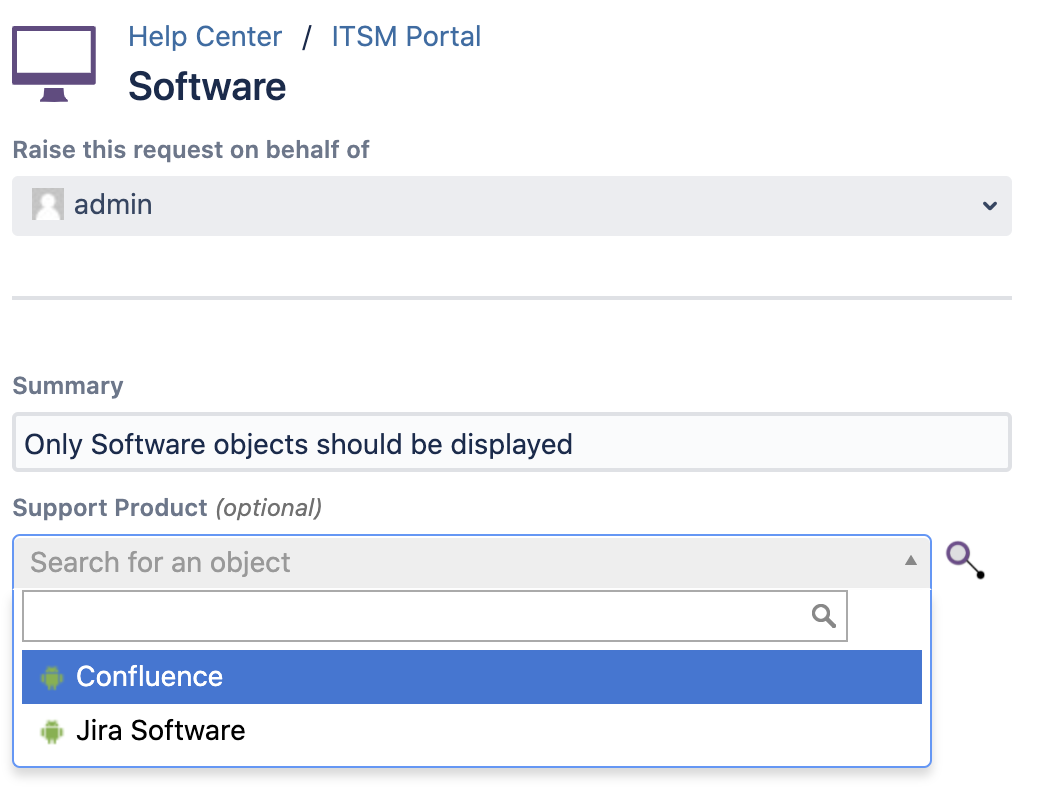Click the Support Product field label
This screenshot has height=788, width=1044.
click(x=110, y=508)
